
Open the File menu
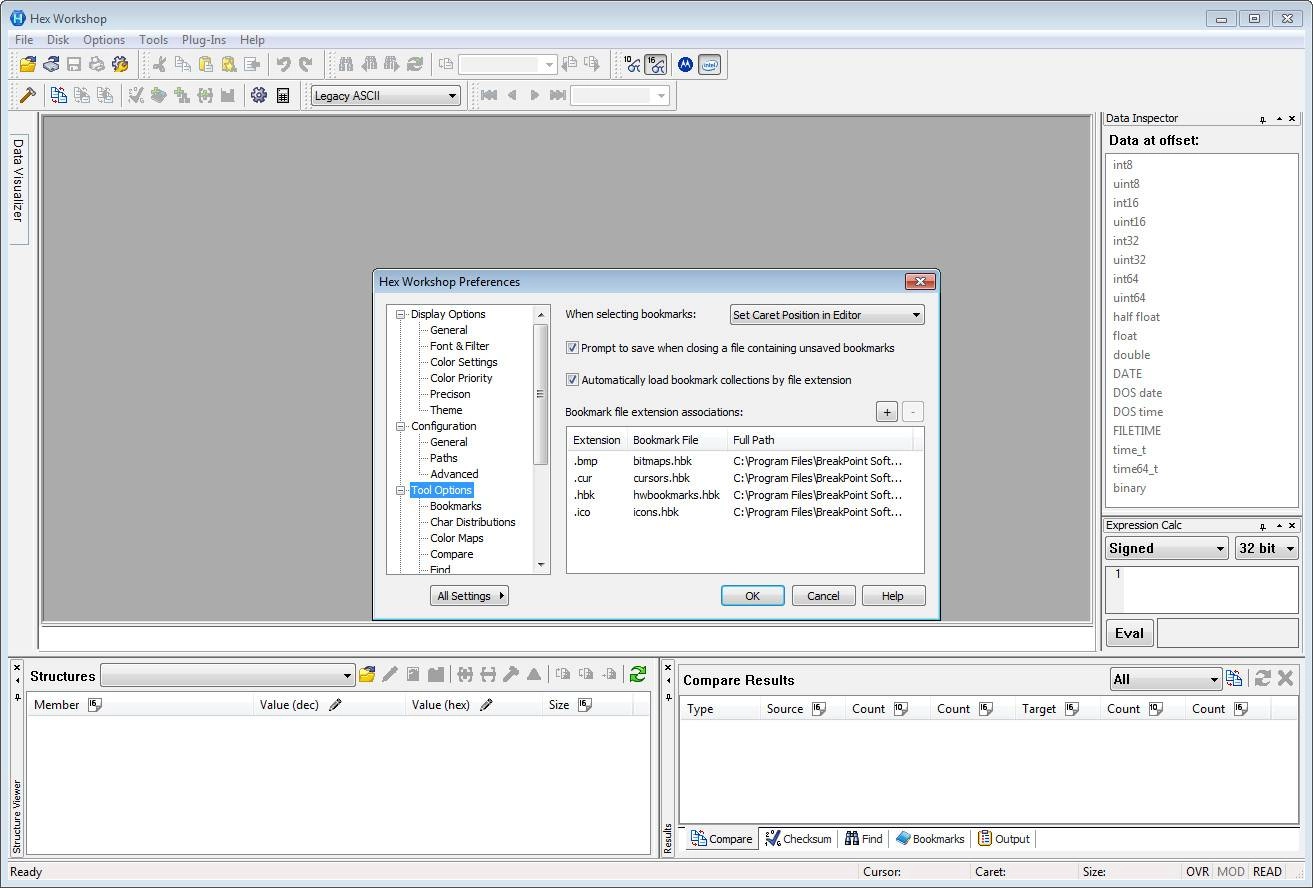click(x=24, y=40)
